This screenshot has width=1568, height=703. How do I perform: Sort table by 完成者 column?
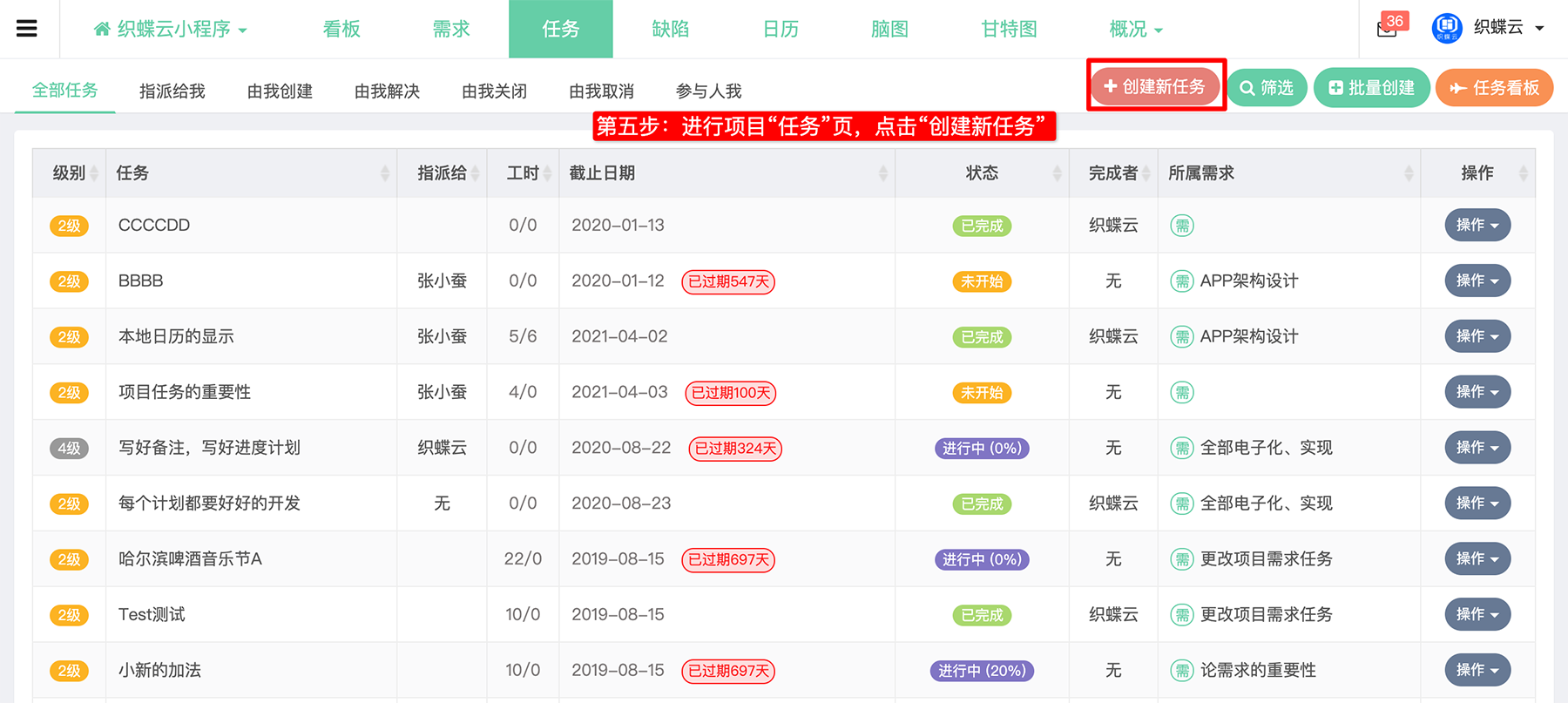click(x=1114, y=173)
